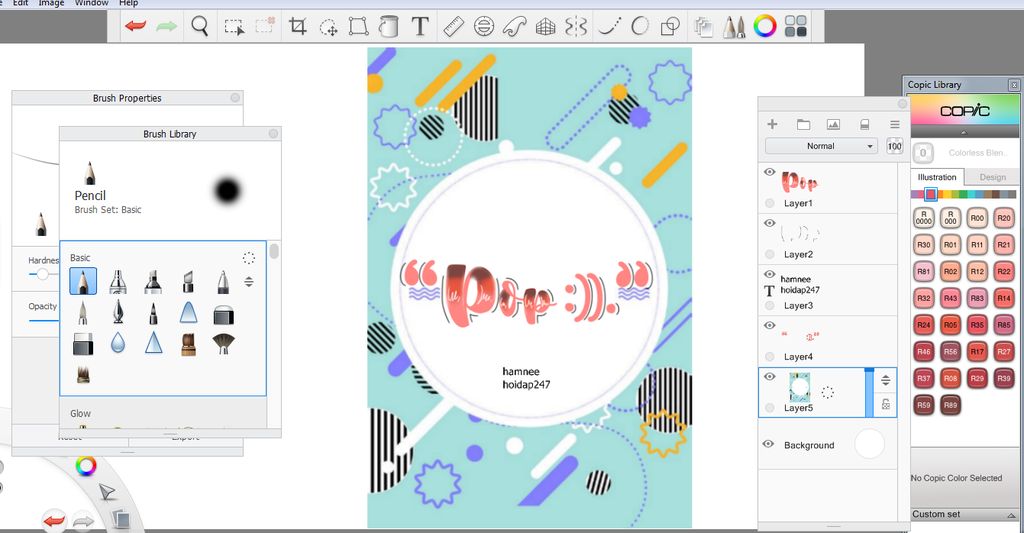
Task: Switch to the Illustration tab
Action: tap(936, 177)
